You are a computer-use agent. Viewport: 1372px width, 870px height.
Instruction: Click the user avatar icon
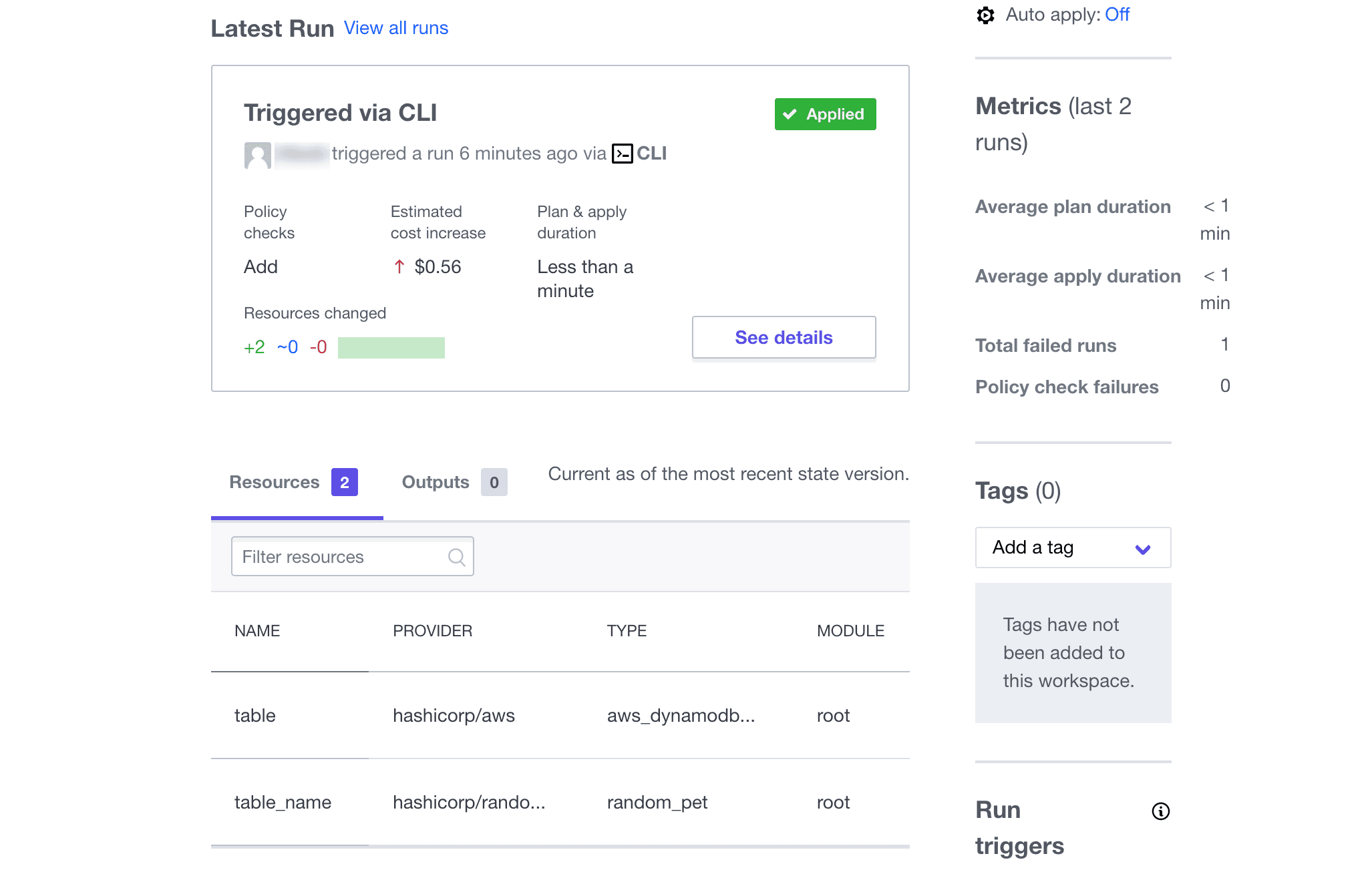[x=258, y=155]
